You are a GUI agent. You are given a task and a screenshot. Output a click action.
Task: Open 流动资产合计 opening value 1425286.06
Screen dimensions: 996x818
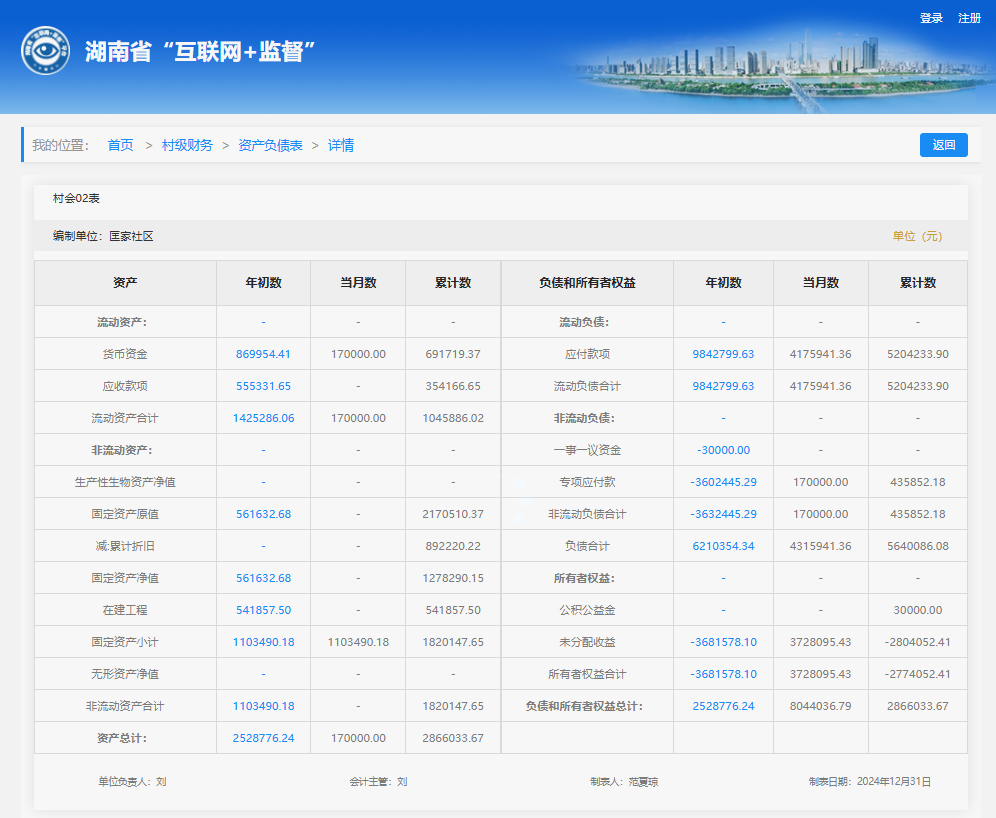pyautogui.click(x=263, y=418)
